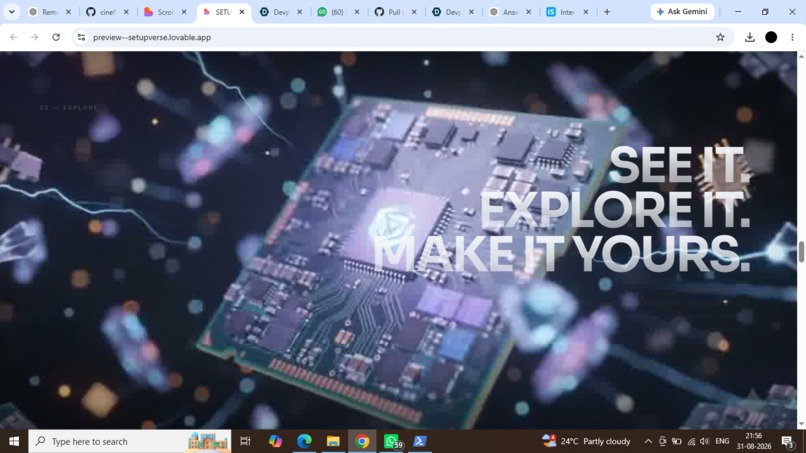Close the "Inter" tab
This screenshot has height=453, width=806.
tap(585, 12)
